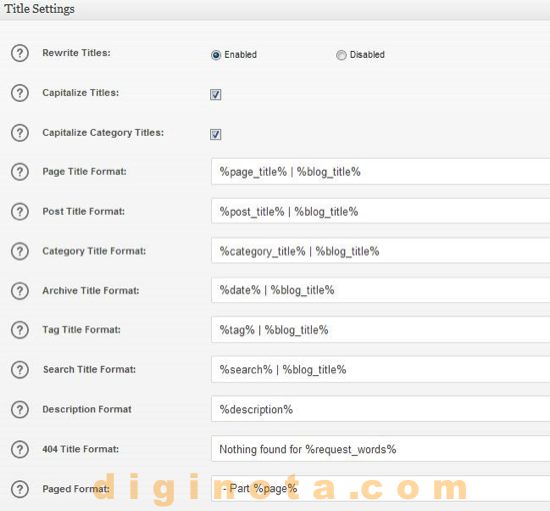This screenshot has width=550, height=511.
Task: Click the 'Capitalize Category Titles:' label
Action: point(103,133)
